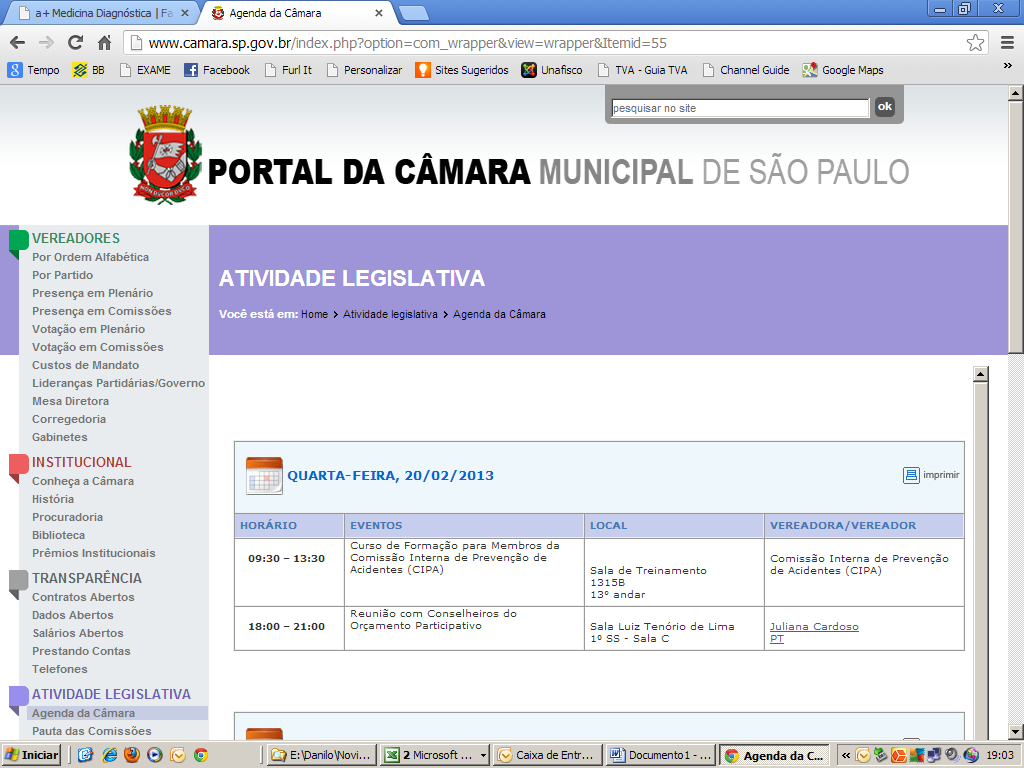Click the imprimir printer icon
Image resolution: width=1024 pixels, height=768 pixels.
[911, 475]
